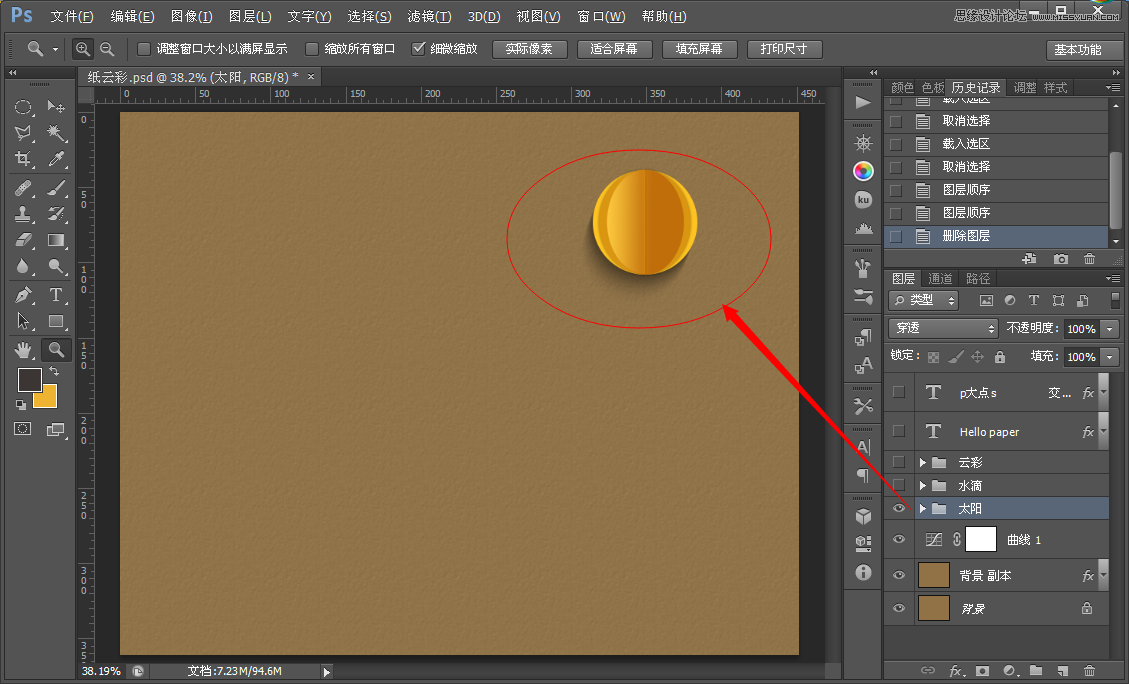Enable resize window to fit checkbox
Image resolution: width=1129 pixels, height=684 pixels.
point(144,49)
